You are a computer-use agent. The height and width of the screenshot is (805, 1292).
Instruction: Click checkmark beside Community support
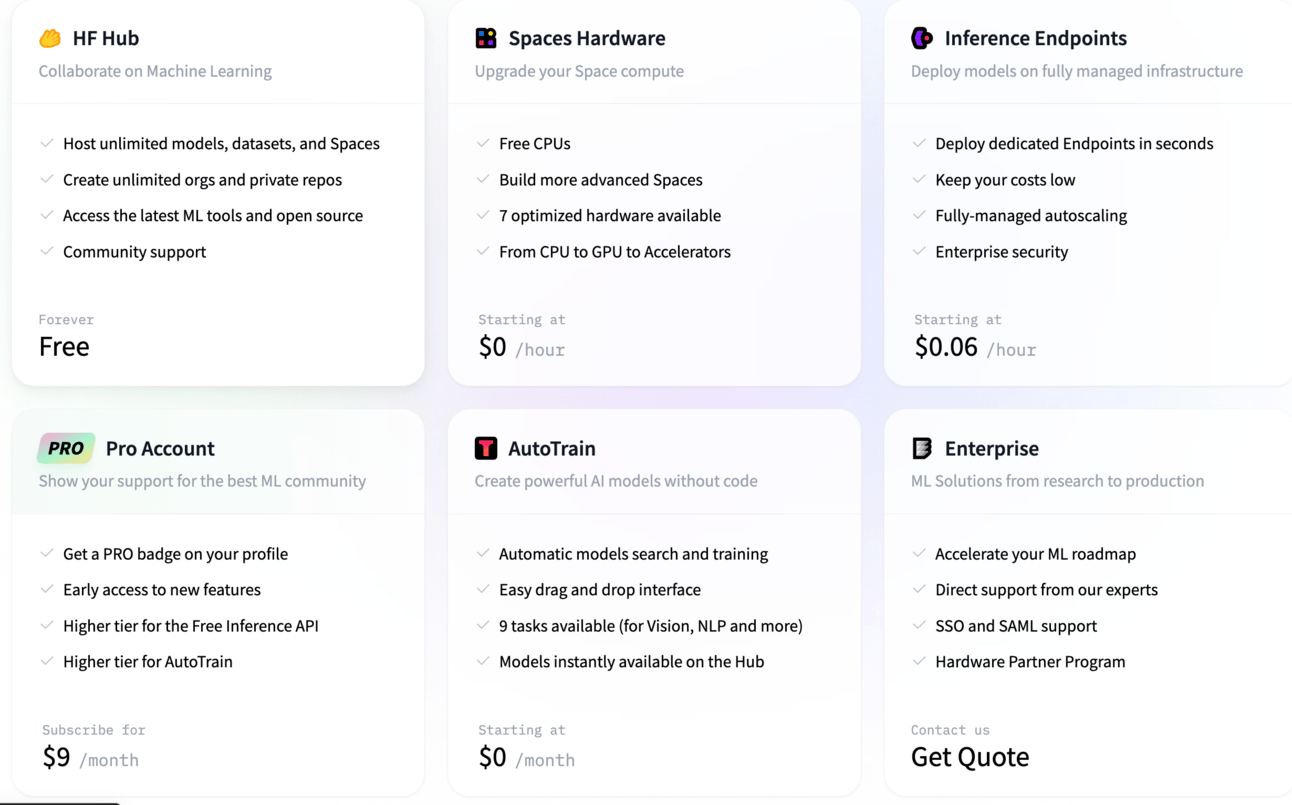47,251
